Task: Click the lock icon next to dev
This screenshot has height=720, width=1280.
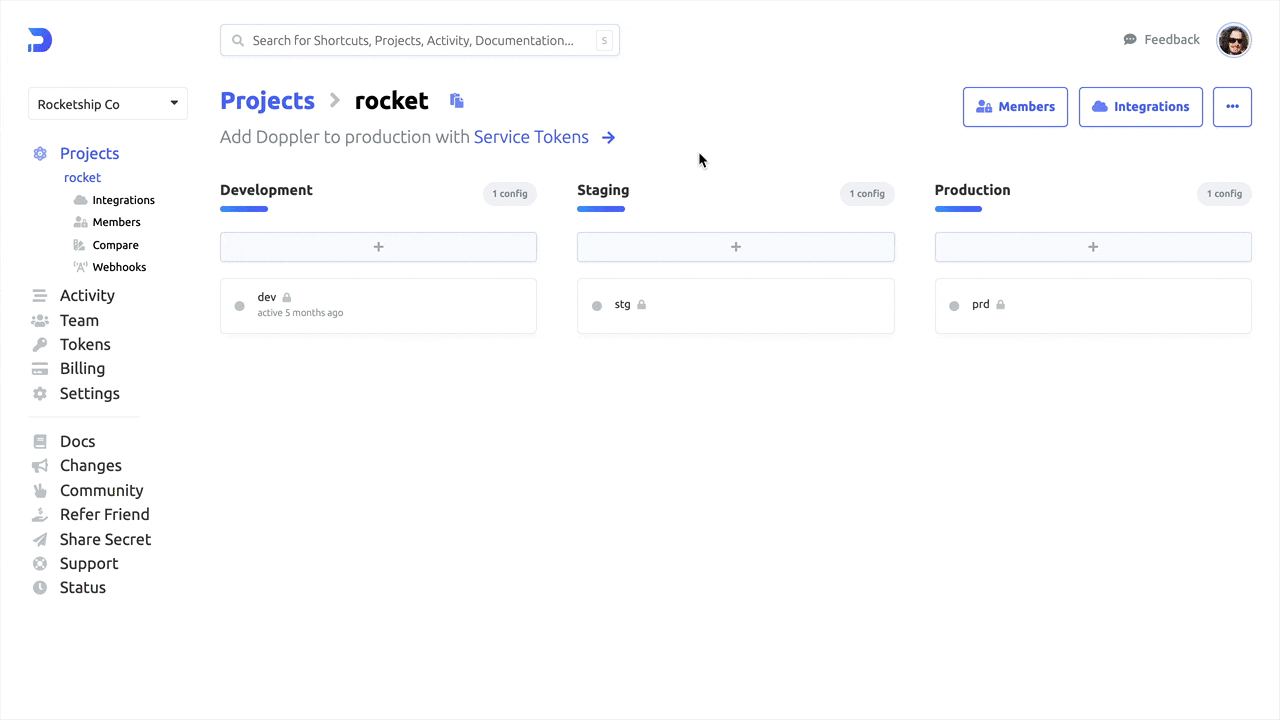Action: pos(287,297)
